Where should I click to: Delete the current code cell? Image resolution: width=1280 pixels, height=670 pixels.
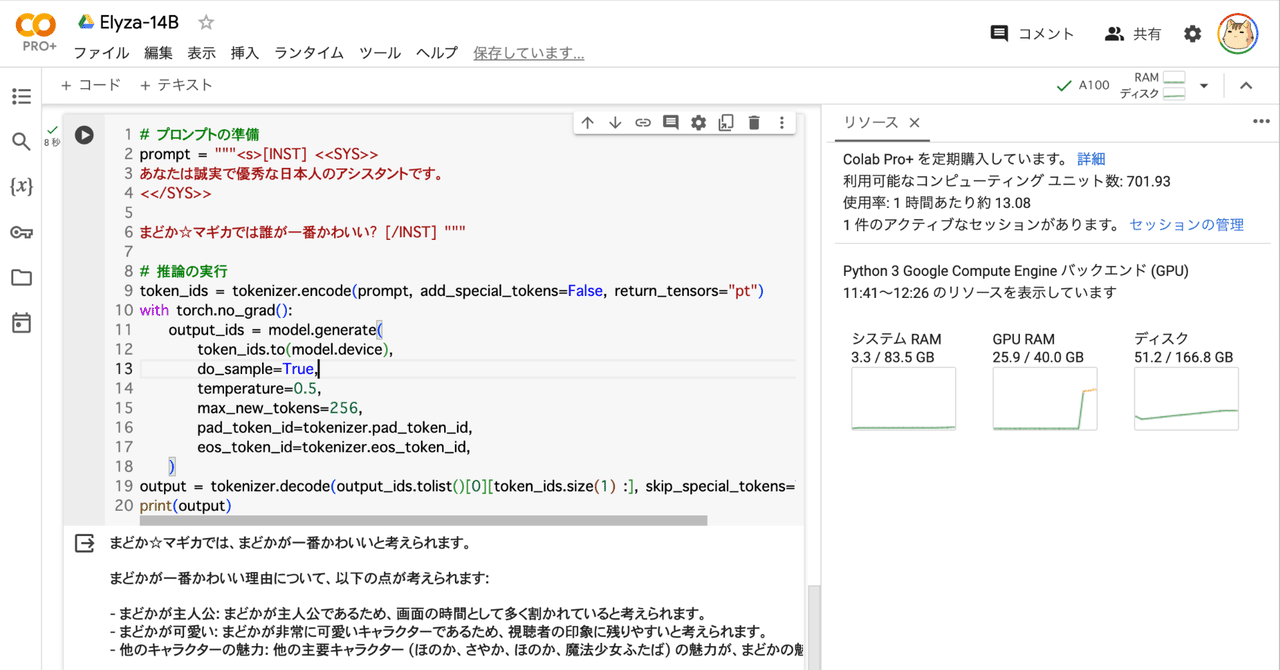pyautogui.click(x=753, y=122)
